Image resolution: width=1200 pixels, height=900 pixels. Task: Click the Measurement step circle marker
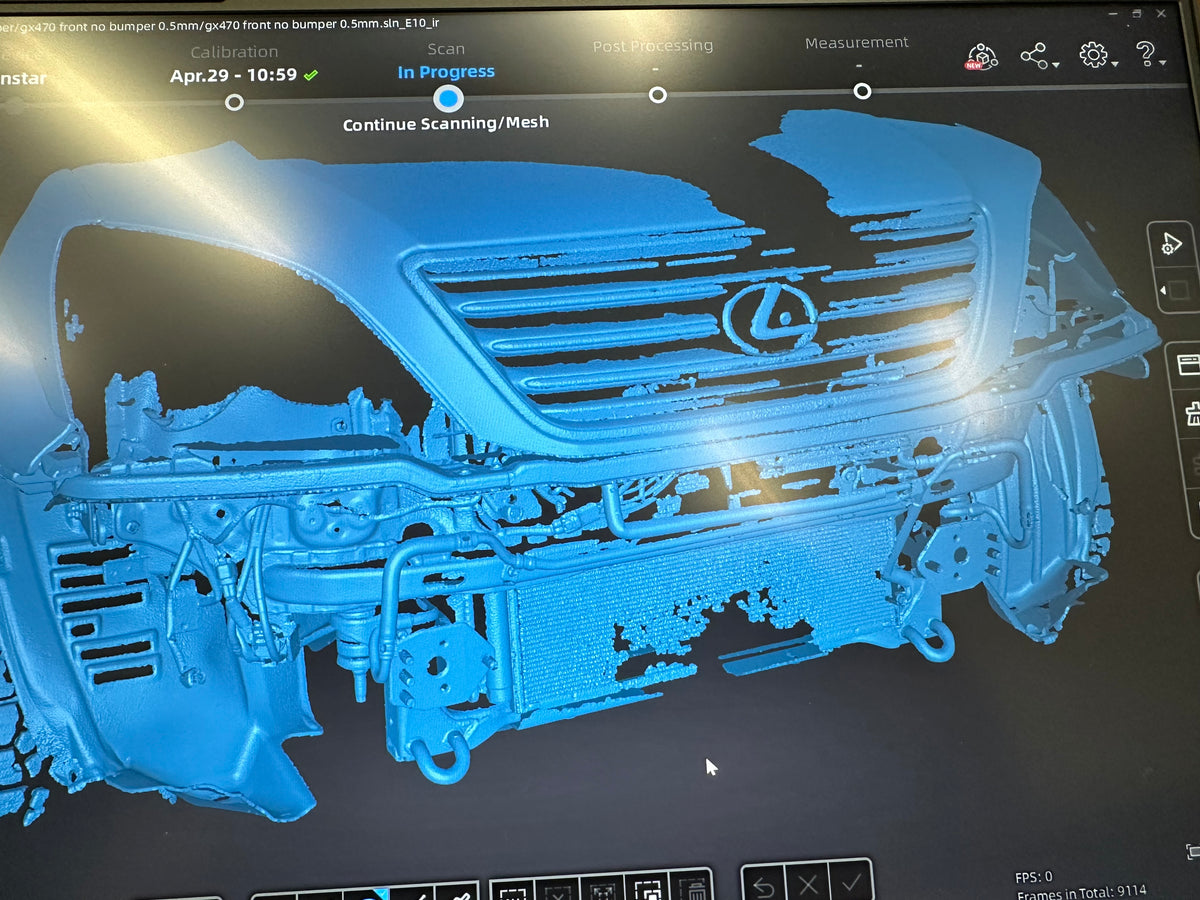862,91
